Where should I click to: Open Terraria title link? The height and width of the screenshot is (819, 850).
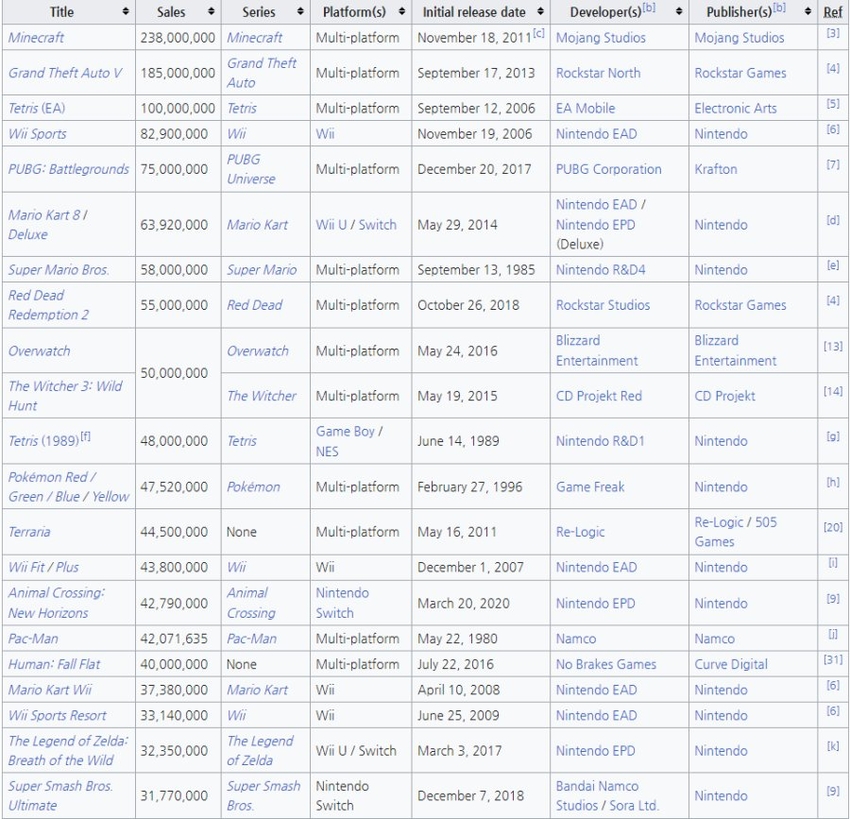click(x=29, y=532)
